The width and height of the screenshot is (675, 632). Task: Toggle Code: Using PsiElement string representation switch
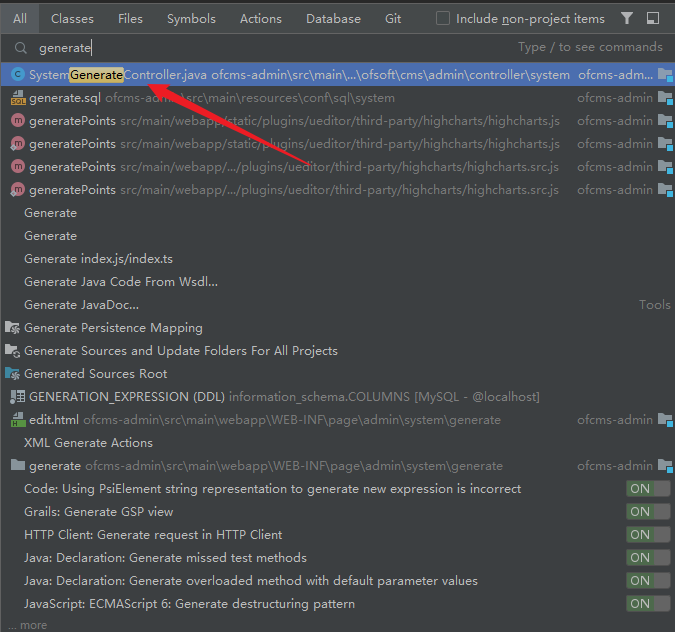(648, 489)
